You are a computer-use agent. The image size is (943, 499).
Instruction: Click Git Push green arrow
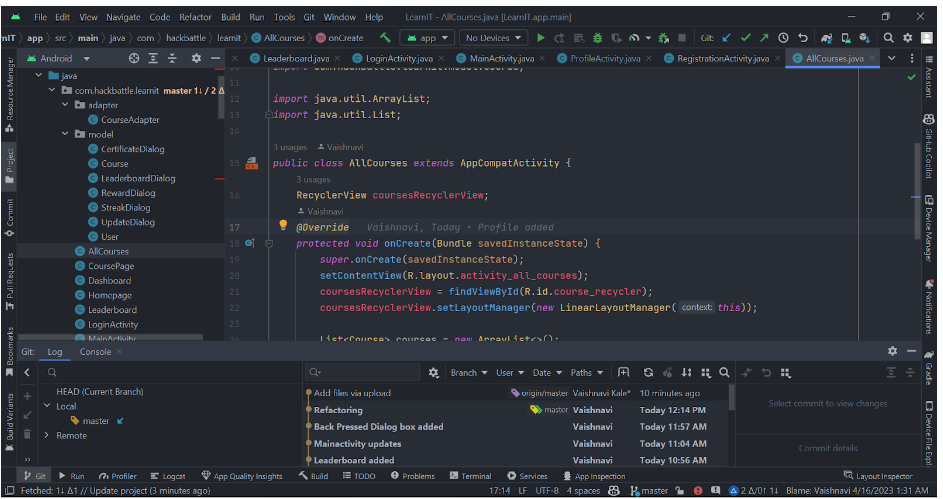click(764, 38)
